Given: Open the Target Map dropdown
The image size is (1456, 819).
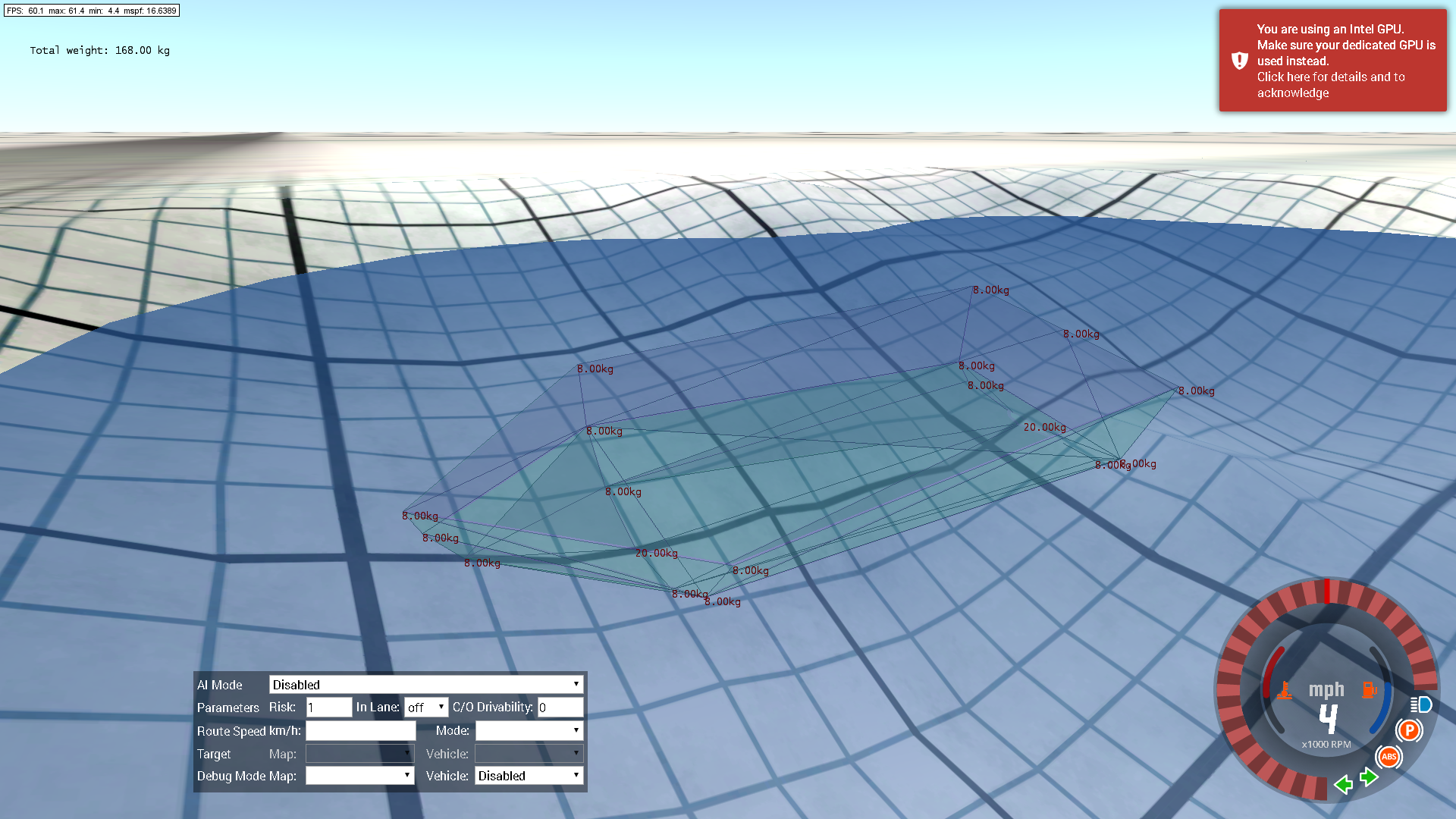Looking at the screenshot, I should click(x=359, y=754).
